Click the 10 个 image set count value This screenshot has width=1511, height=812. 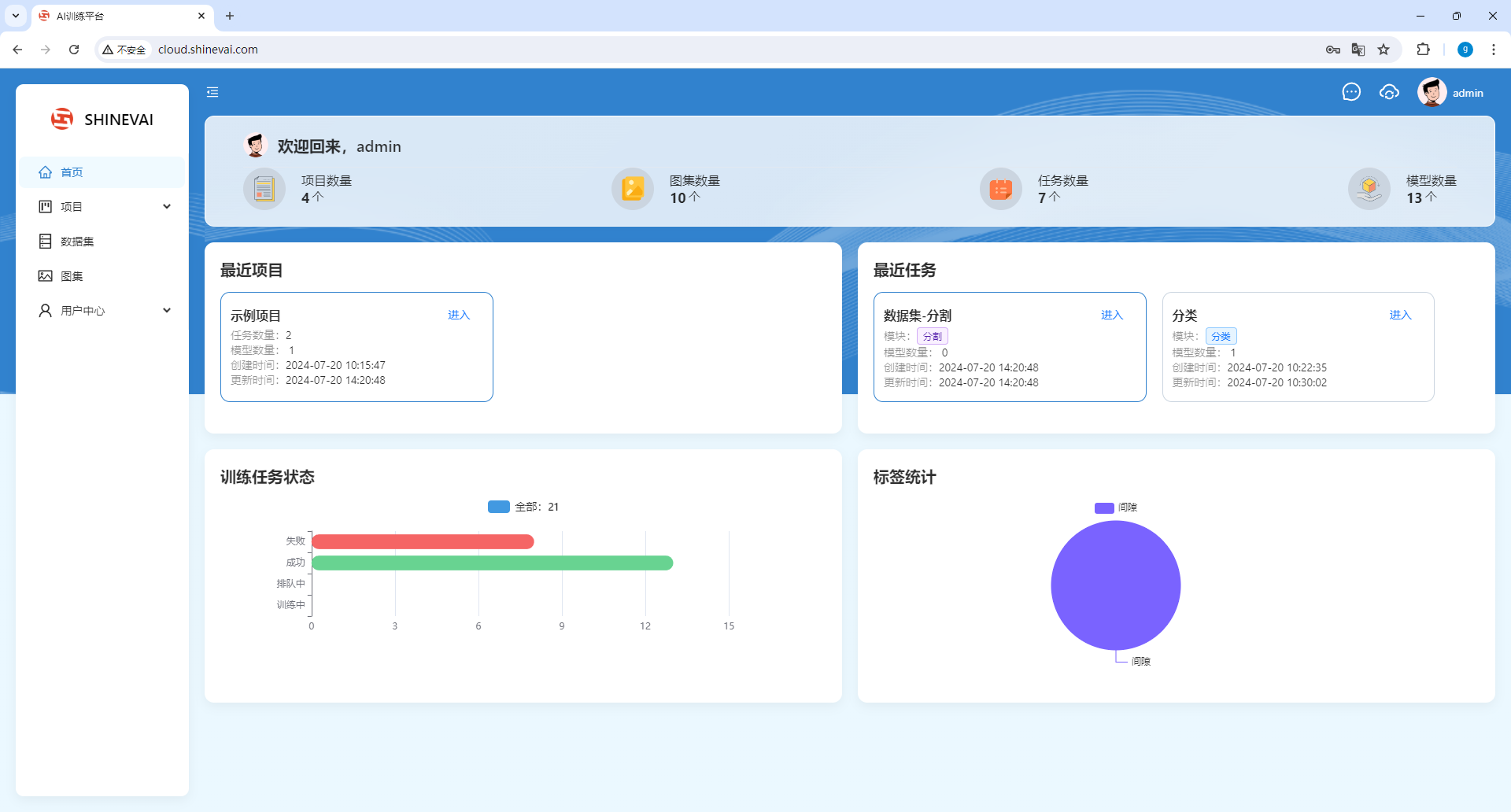685,197
